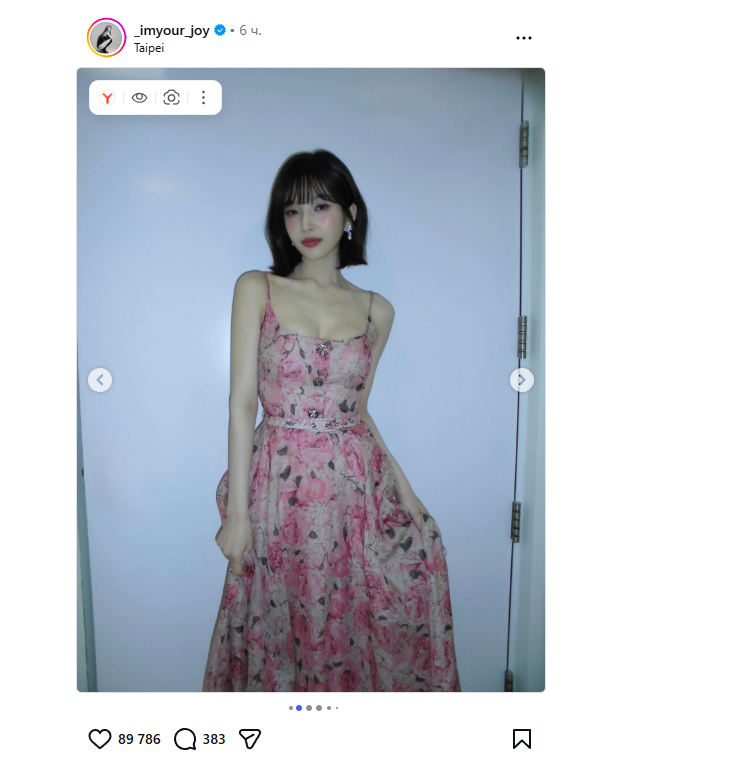Viewport: 736px width, 760px height.
Task: Search image with camera lens icon
Action: click(171, 98)
